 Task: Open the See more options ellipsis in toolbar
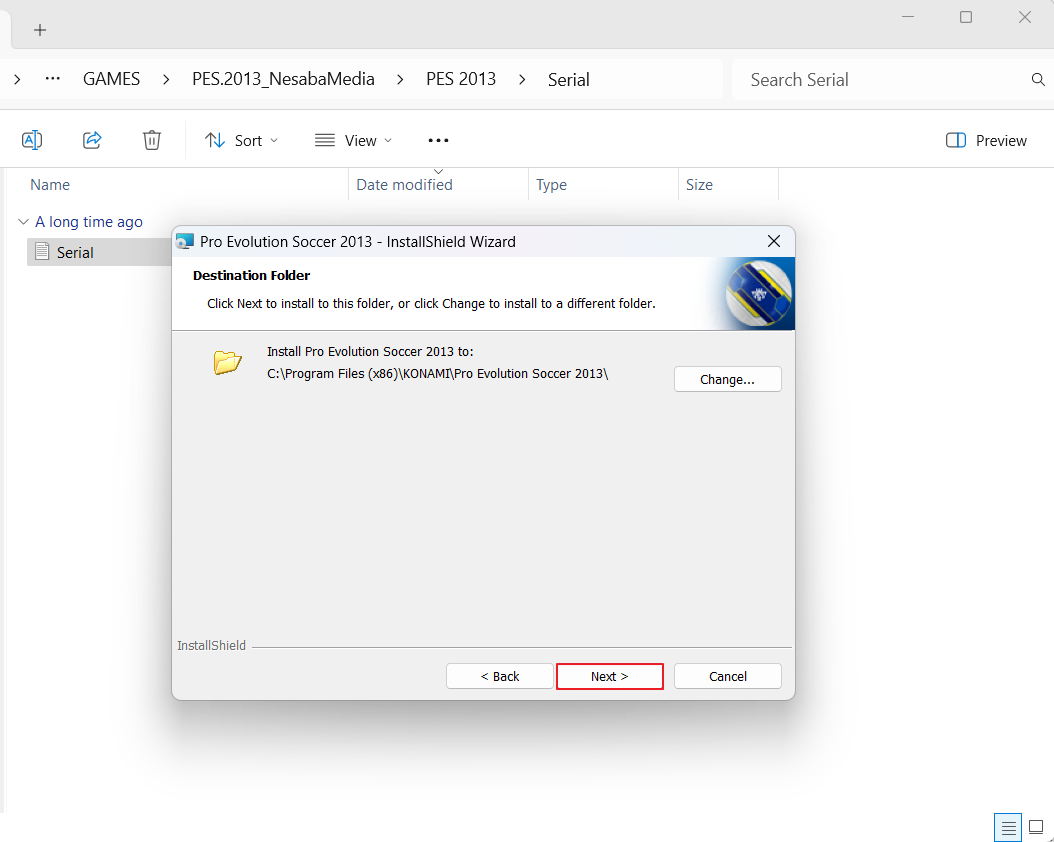tap(438, 140)
